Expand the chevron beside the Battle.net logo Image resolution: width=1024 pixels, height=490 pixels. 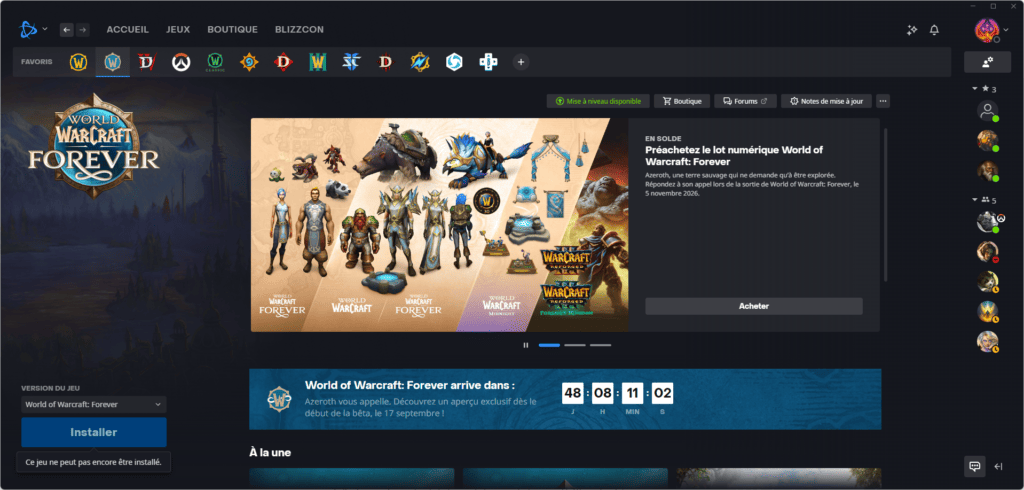tap(45, 29)
